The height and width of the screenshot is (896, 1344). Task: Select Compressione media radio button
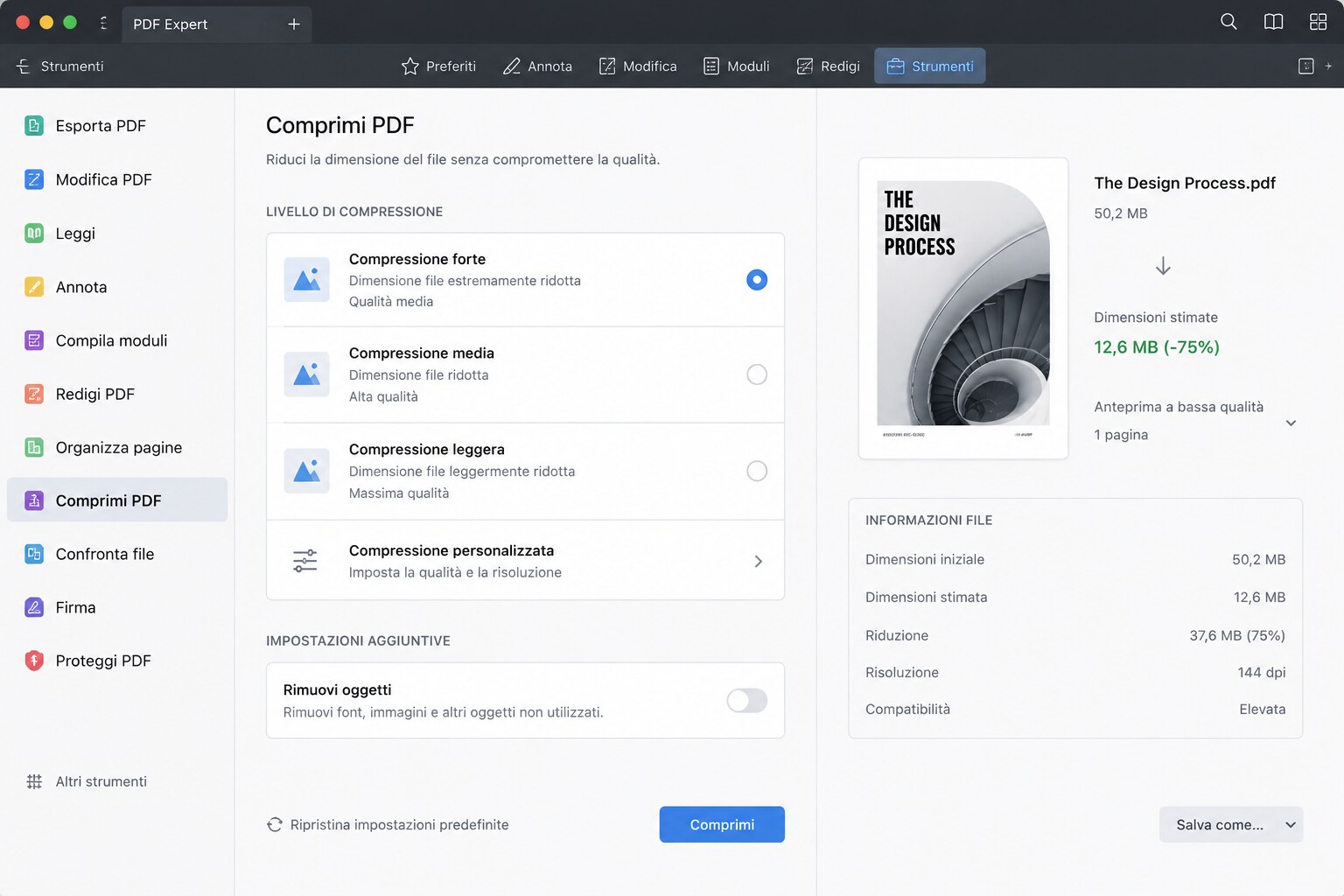(x=757, y=374)
